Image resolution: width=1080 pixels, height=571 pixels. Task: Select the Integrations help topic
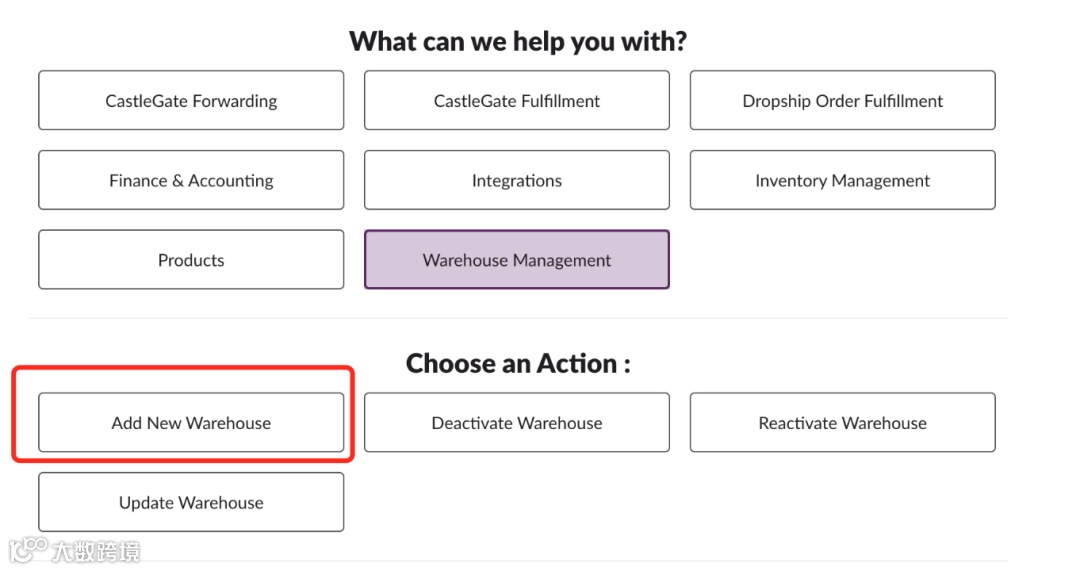point(517,181)
